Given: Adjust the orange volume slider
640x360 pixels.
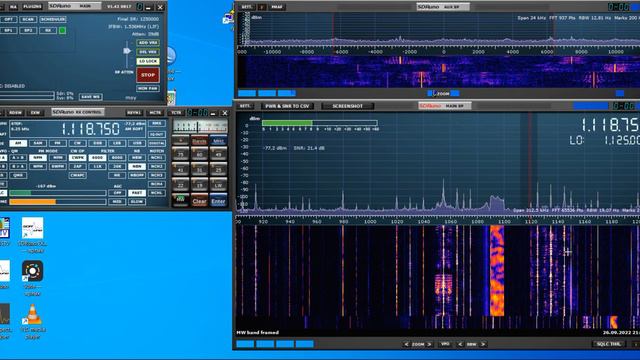Looking at the screenshot, I should (58, 202).
